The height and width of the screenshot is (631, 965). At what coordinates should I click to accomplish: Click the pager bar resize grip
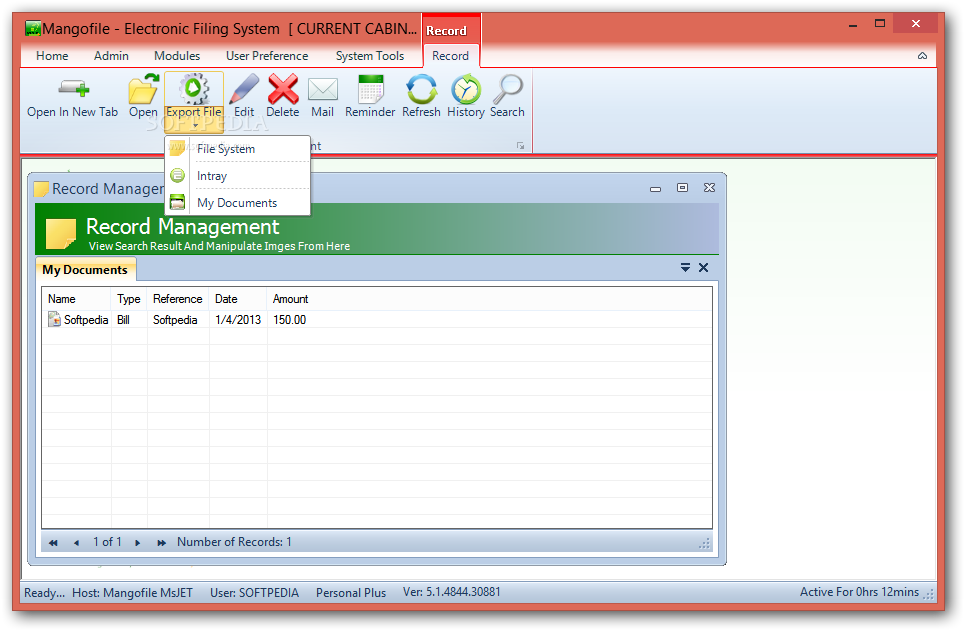click(705, 544)
